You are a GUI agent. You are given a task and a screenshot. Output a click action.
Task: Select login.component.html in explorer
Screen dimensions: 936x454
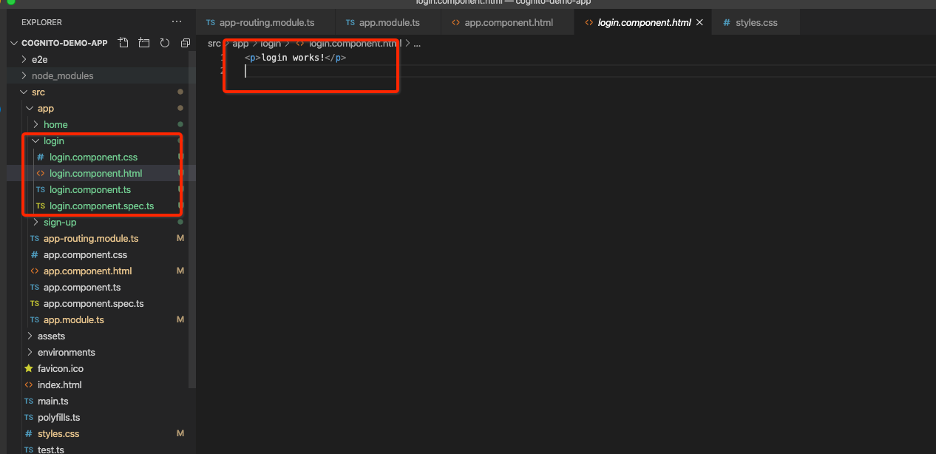[96, 173]
